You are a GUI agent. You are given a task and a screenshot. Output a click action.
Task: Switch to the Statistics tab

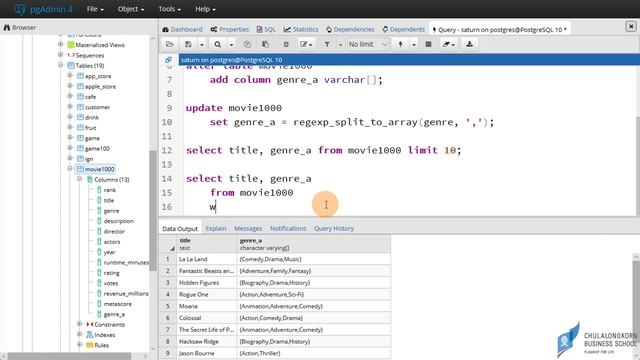coord(301,29)
